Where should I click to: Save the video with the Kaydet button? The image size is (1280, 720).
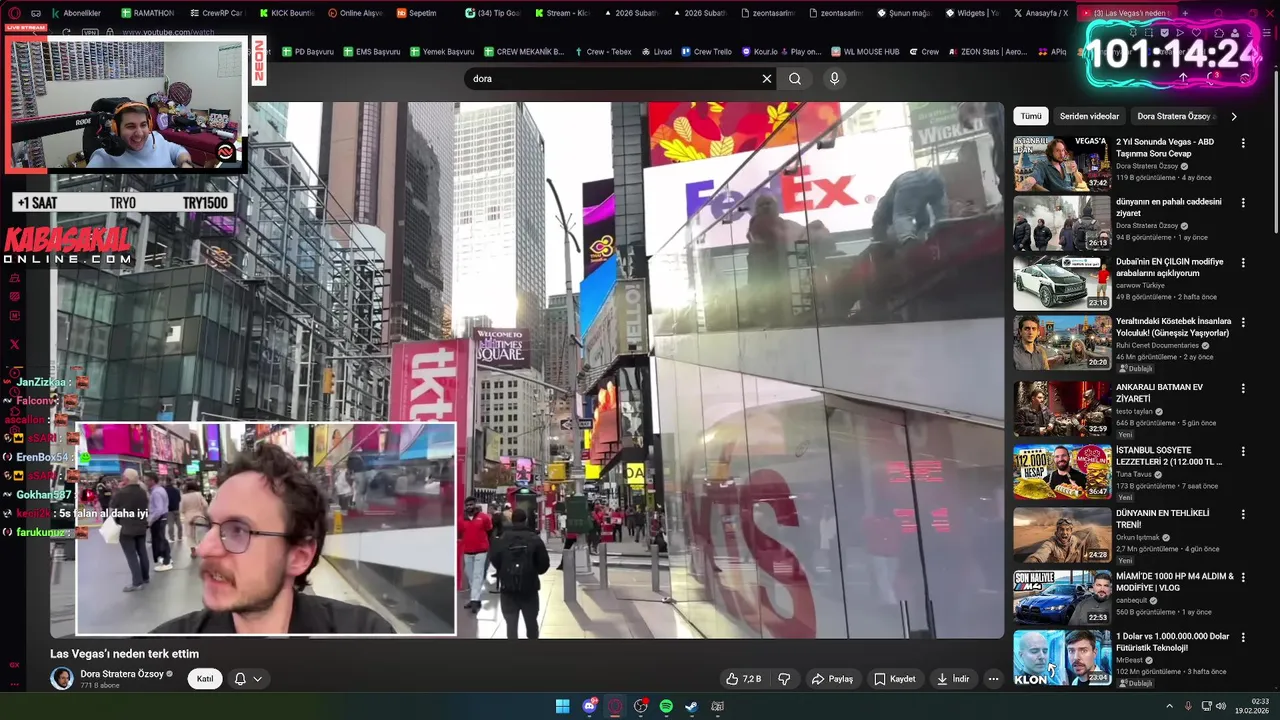click(x=895, y=679)
